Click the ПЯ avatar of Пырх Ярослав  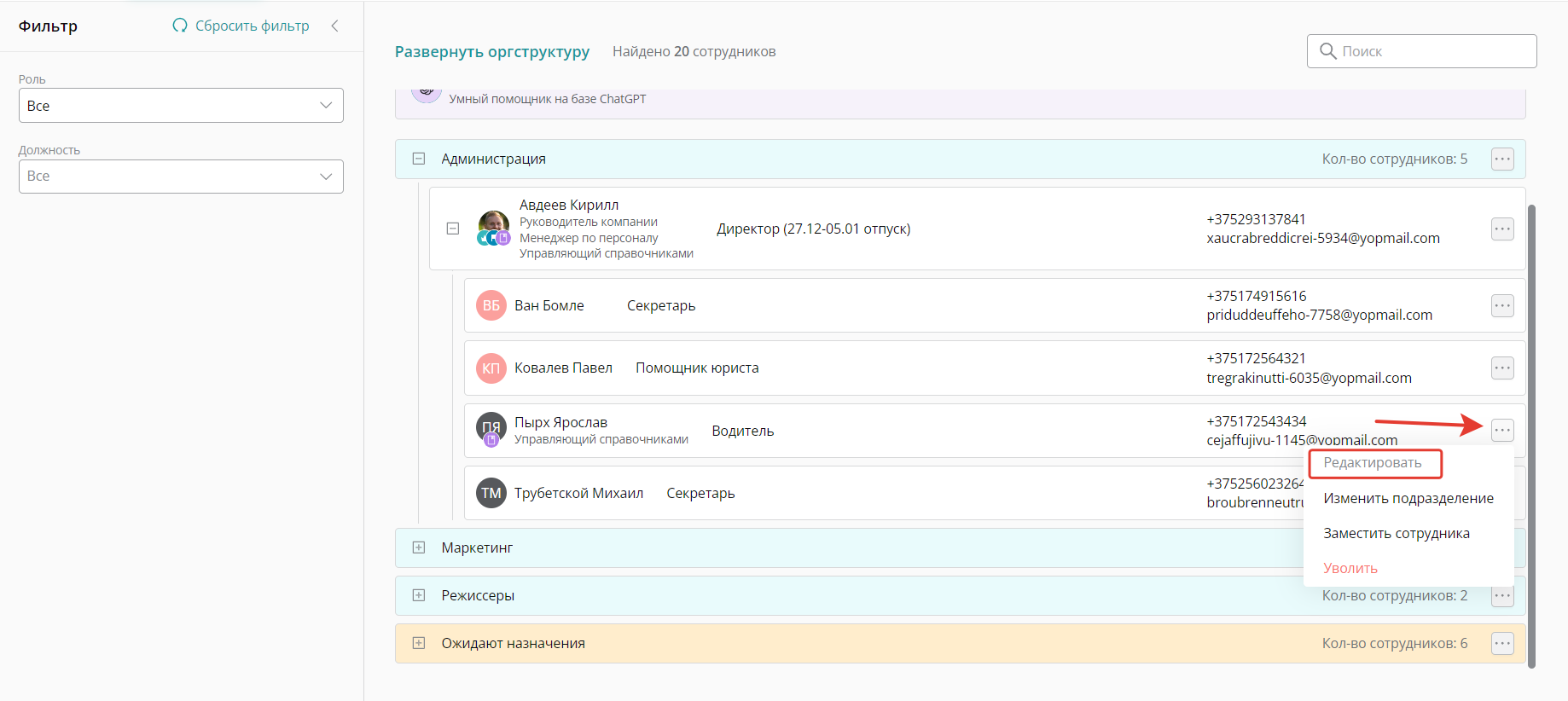point(491,427)
